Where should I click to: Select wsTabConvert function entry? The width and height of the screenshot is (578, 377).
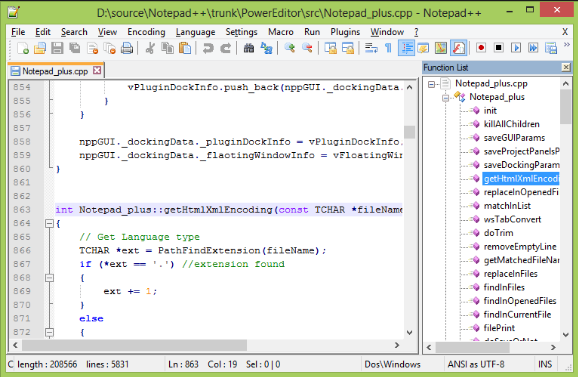[512, 220]
